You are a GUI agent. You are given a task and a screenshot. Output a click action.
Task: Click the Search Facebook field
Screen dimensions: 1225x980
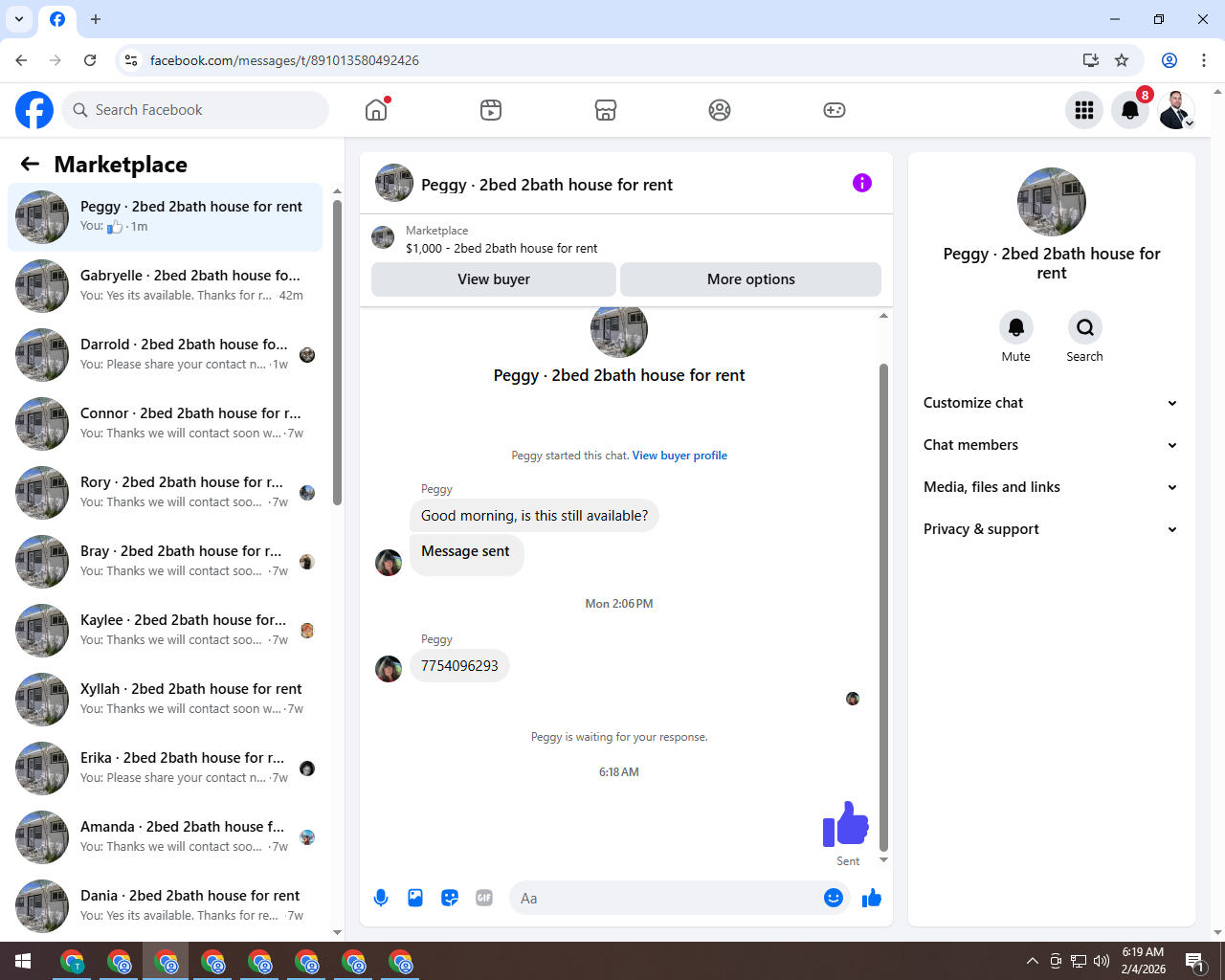pyautogui.click(x=195, y=110)
